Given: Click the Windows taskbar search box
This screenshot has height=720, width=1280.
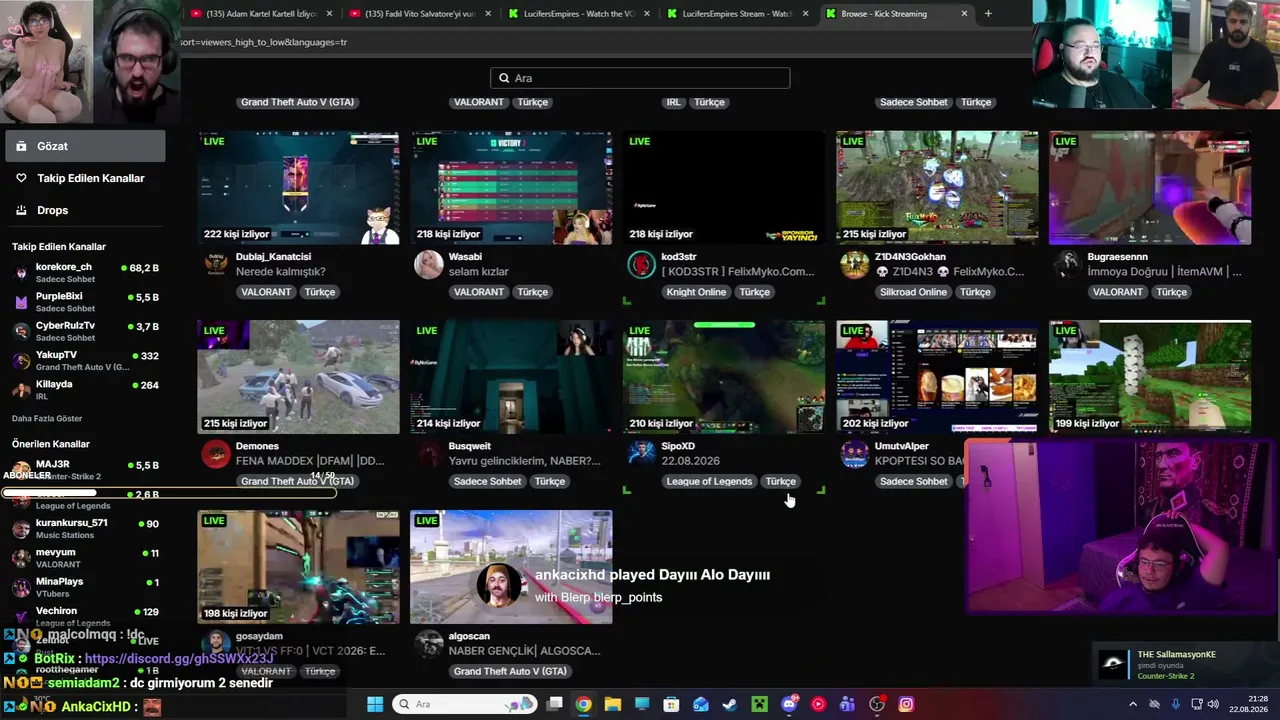Looking at the screenshot, I should (465, 704).
